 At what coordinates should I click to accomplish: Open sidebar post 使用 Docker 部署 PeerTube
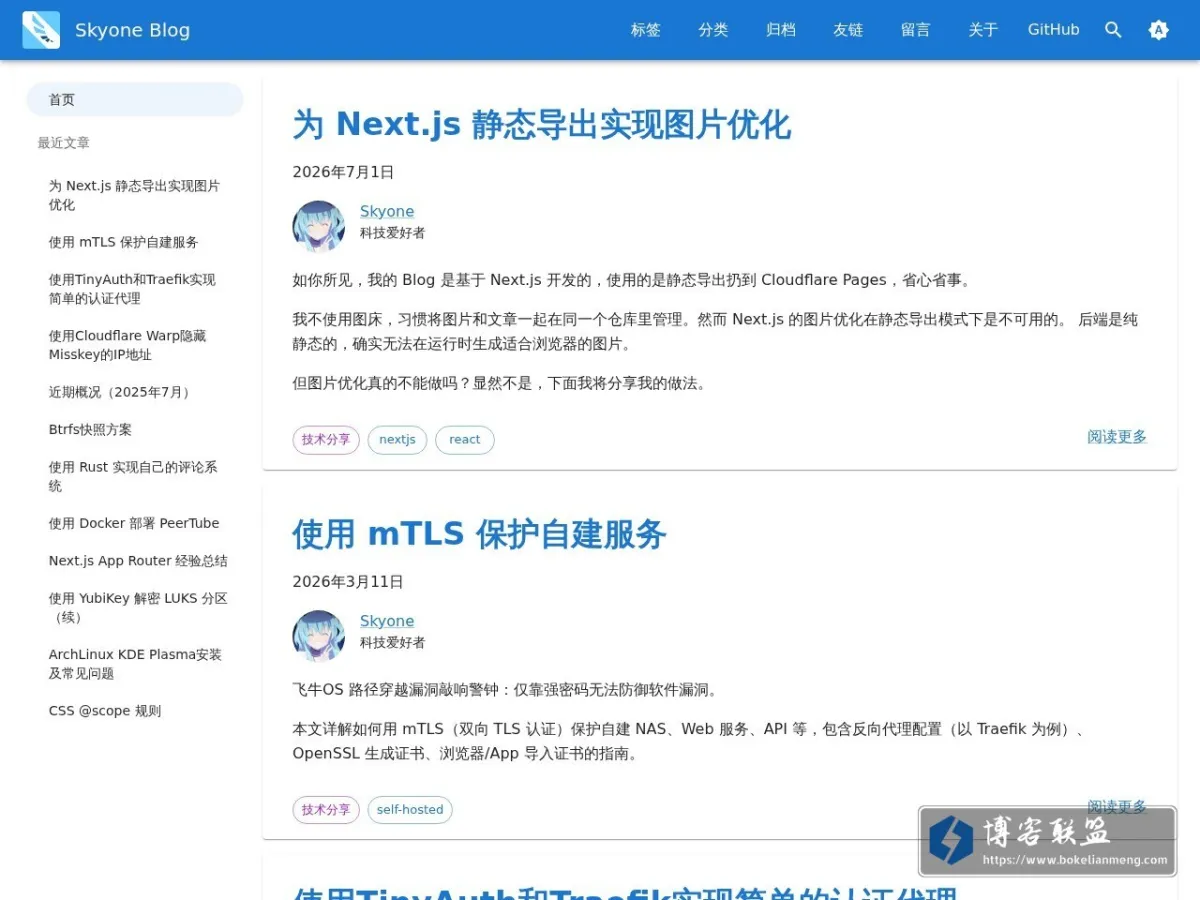click(135, 523)
